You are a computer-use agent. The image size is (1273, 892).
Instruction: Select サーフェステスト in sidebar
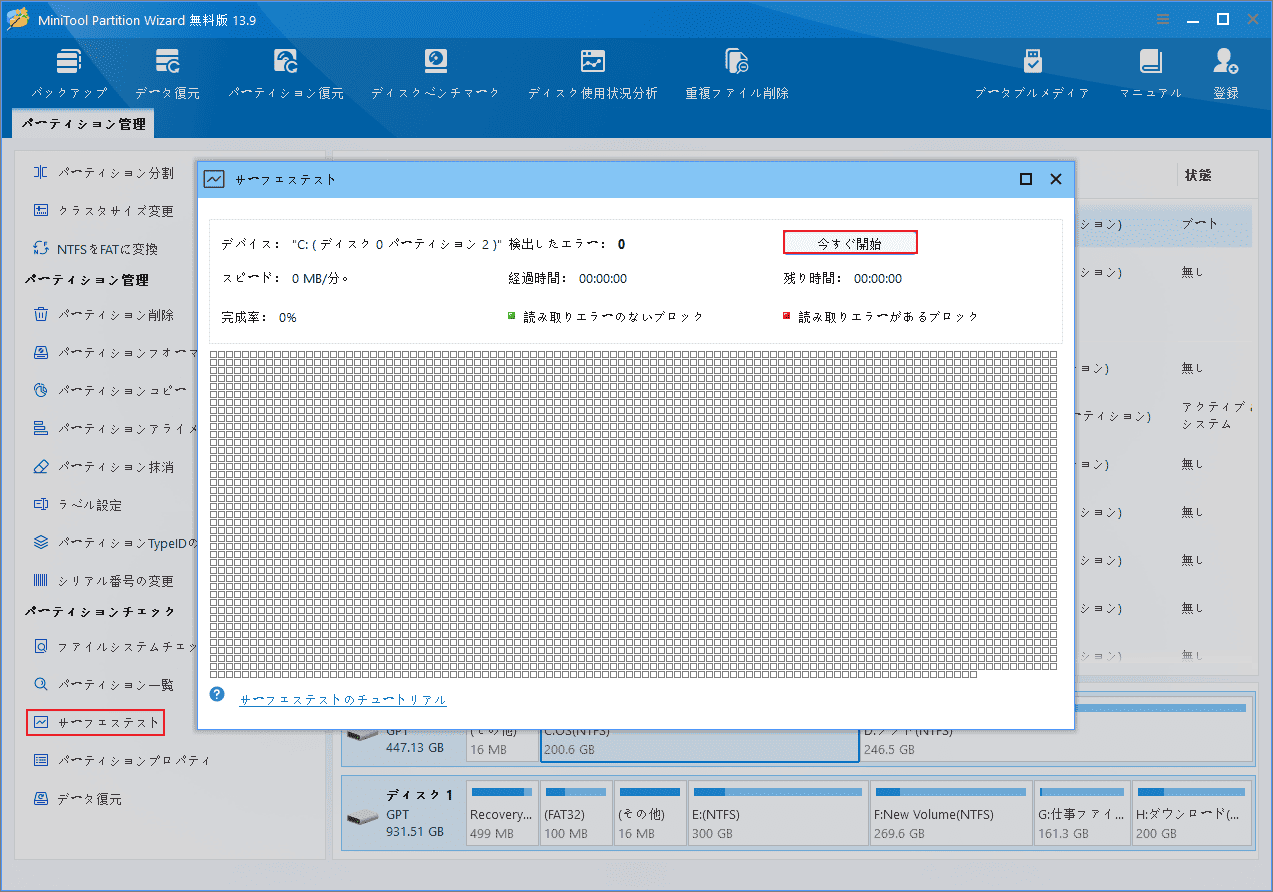[95, 722]
